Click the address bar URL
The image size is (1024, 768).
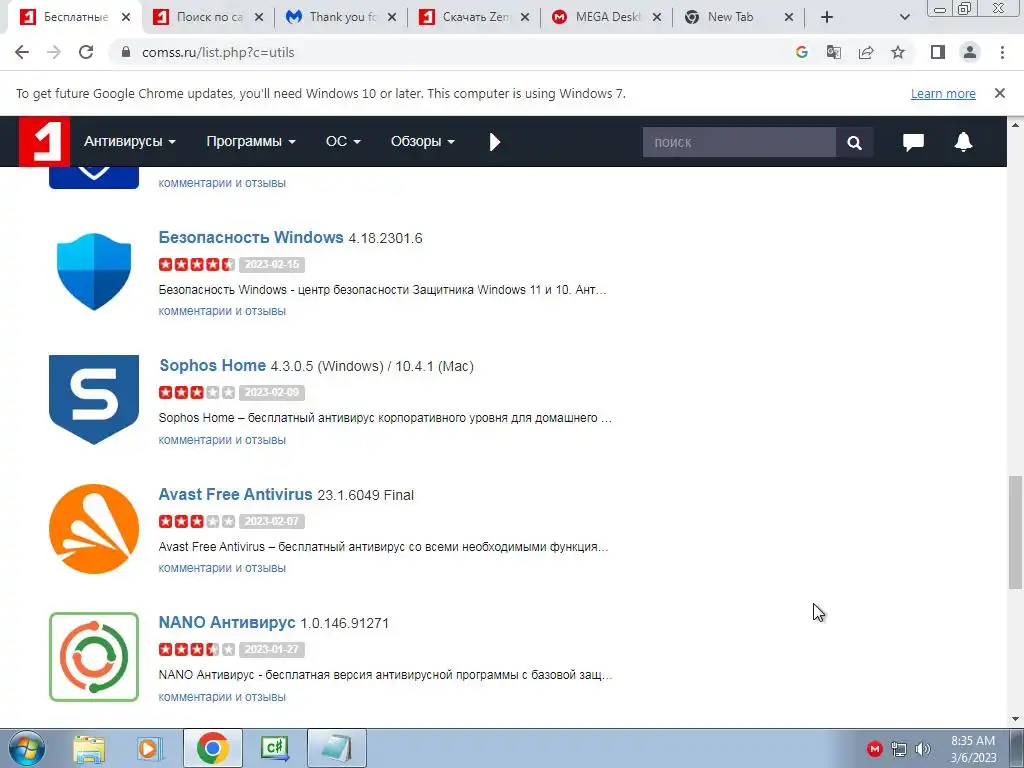pos(218,52)
